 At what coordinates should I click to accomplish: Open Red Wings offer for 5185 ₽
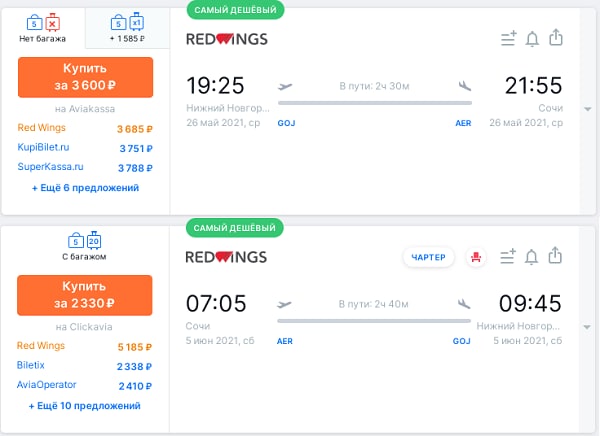point(84,346)
